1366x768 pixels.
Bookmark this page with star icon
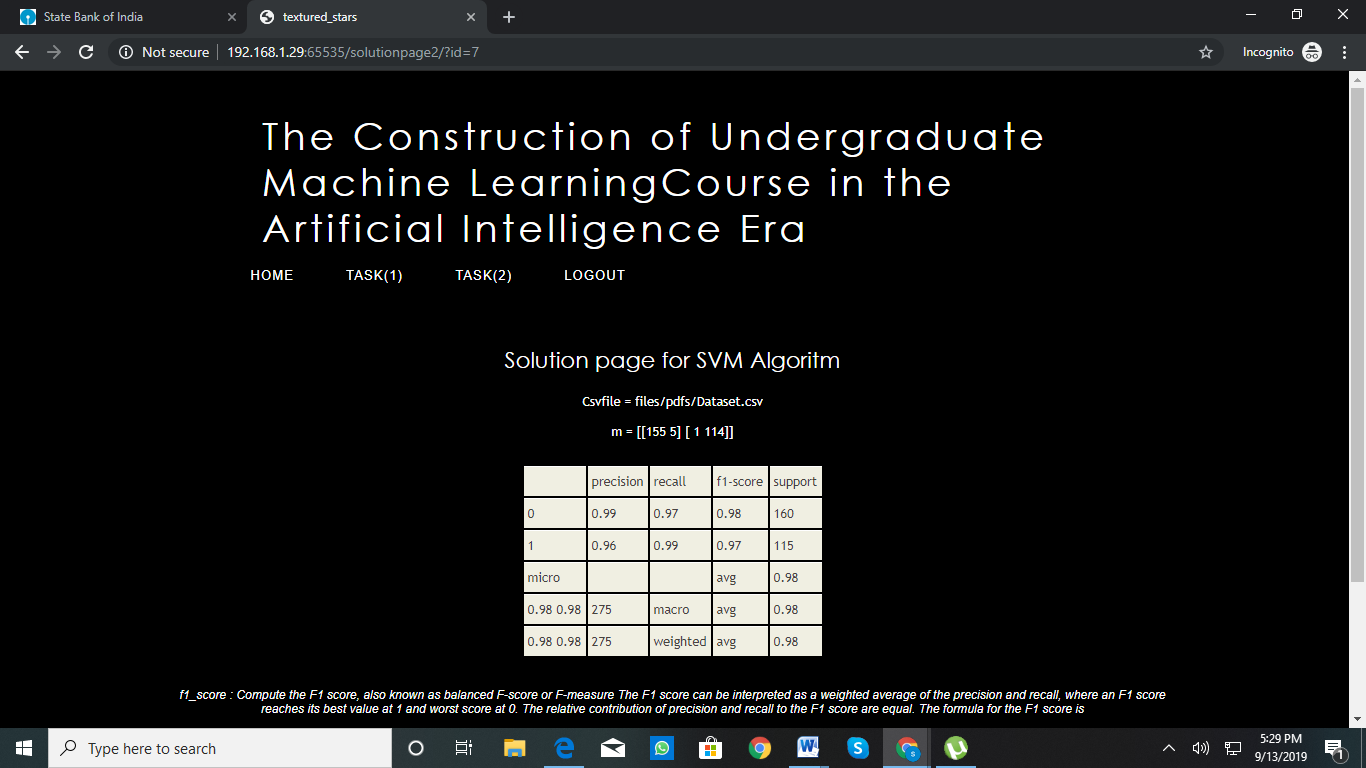[x=1206, y=52]
